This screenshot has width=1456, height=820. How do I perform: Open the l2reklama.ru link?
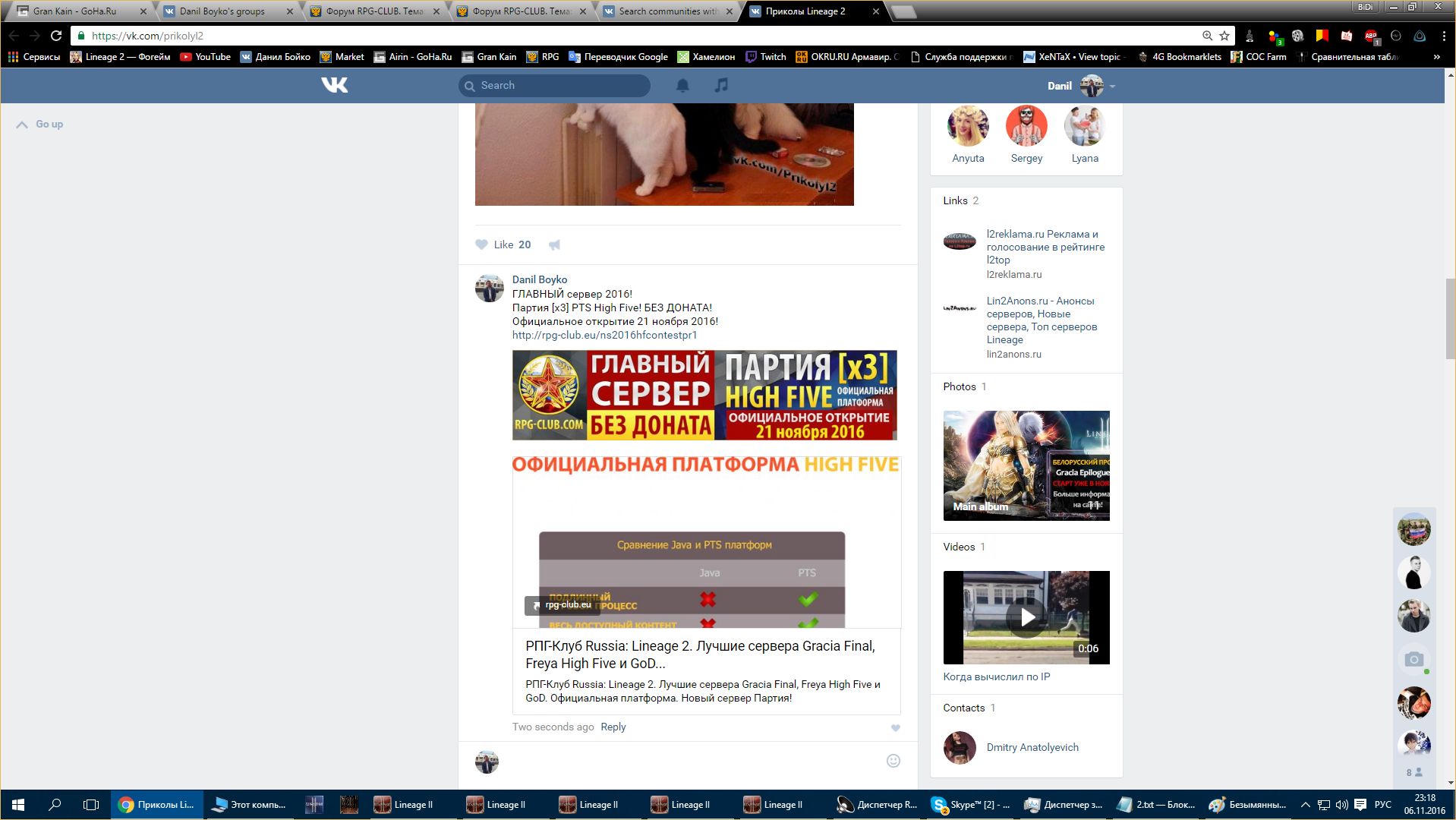click(x=1045, y=247)
